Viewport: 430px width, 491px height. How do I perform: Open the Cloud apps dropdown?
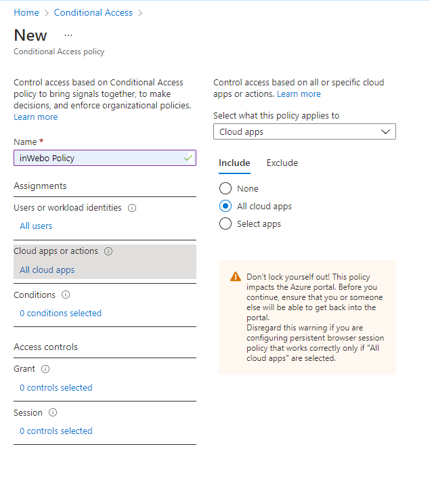[x=304, y=132]
